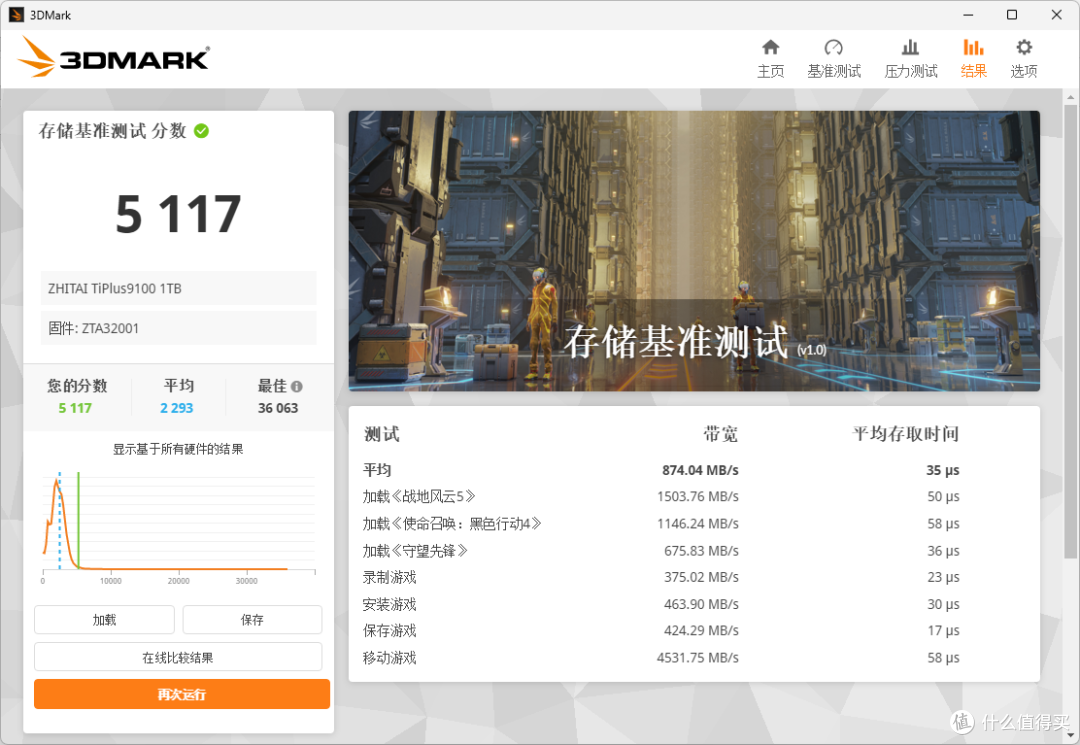The width and height of the screenshot is (1080, 745).
Task: Click the 36 063 best score value
Action: (x=278, y=408)
